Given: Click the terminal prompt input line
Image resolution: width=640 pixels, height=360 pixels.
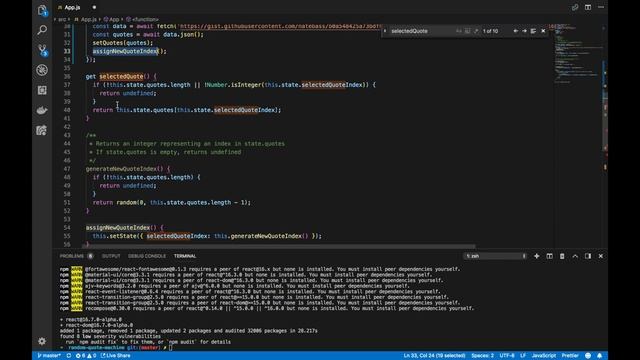Looking at the screenshot, I should (171, 348).
